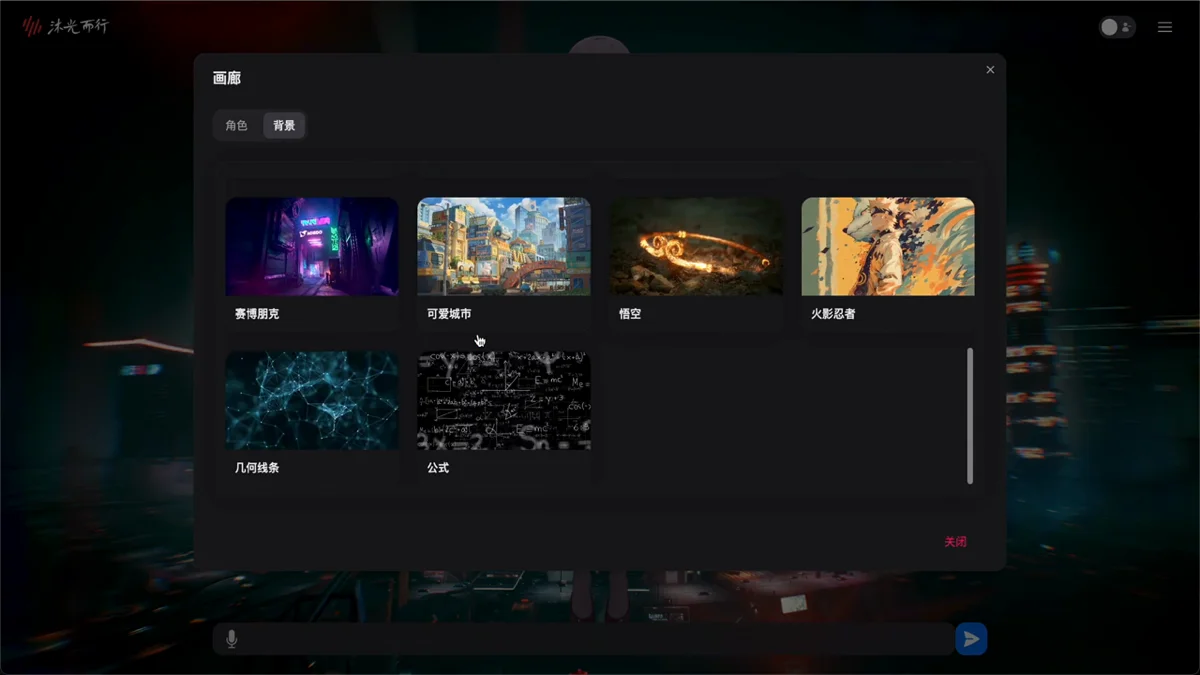Click the blue send message button
The width and height of the screenshot is (1200, 675).
(x=971, y=639)
